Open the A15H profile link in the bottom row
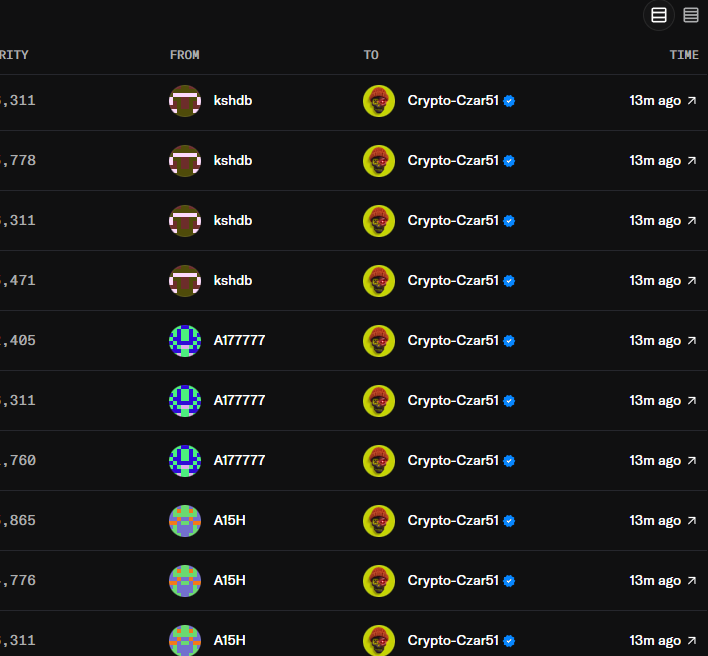Screen dimensions: 708x656 [229, 640]
